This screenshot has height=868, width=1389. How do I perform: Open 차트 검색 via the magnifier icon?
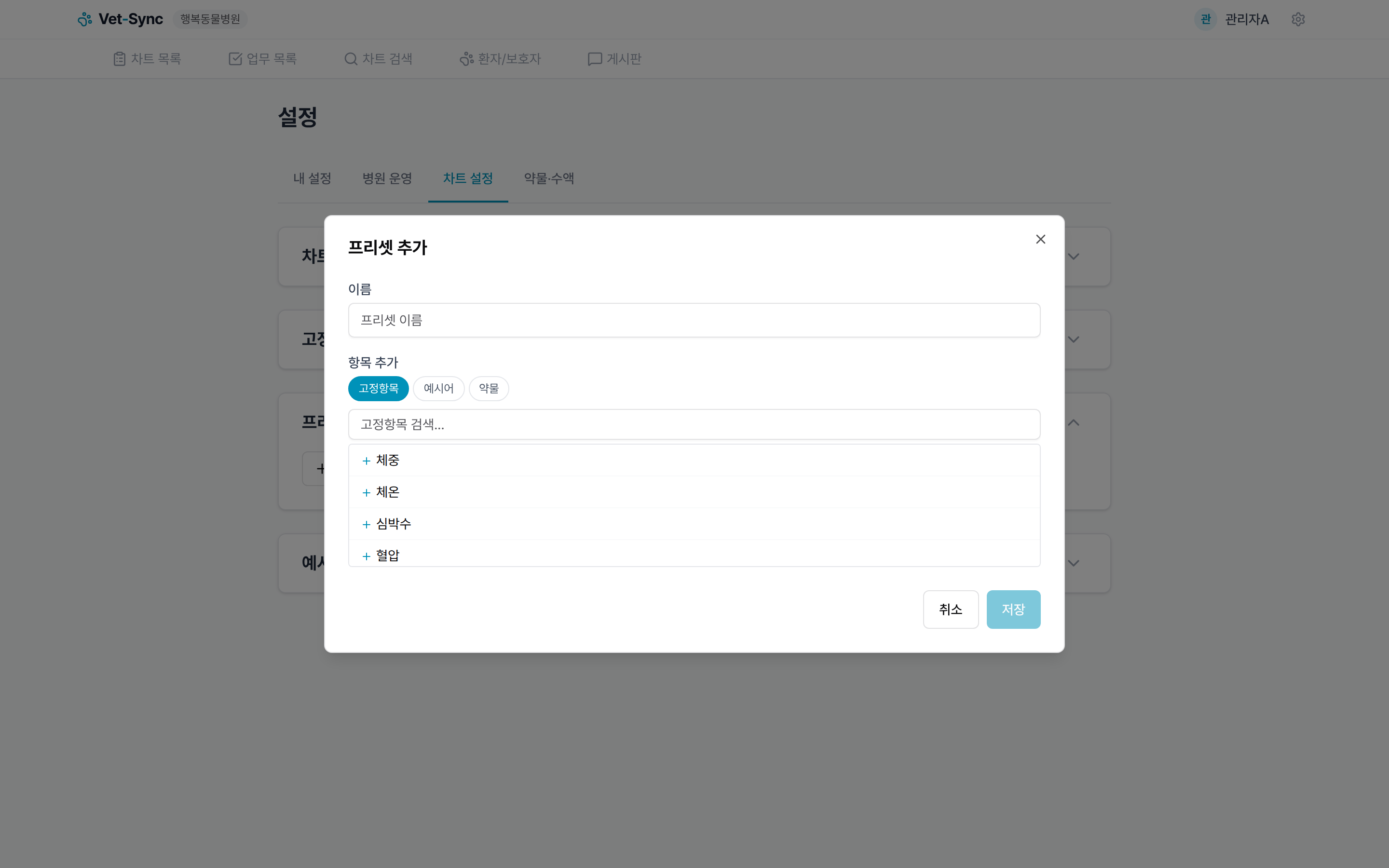[350, 58]
